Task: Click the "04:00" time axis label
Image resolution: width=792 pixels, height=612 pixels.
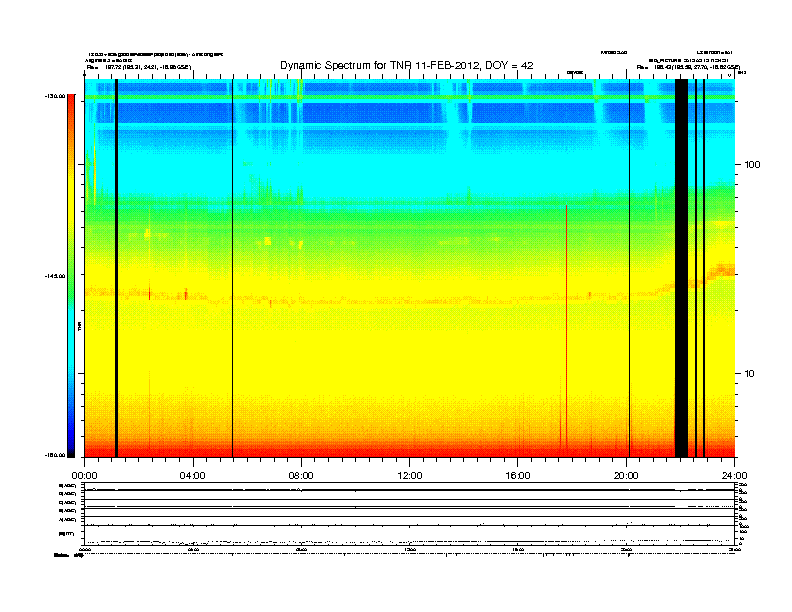Action: pyautogui.click(x=192, y=476)
